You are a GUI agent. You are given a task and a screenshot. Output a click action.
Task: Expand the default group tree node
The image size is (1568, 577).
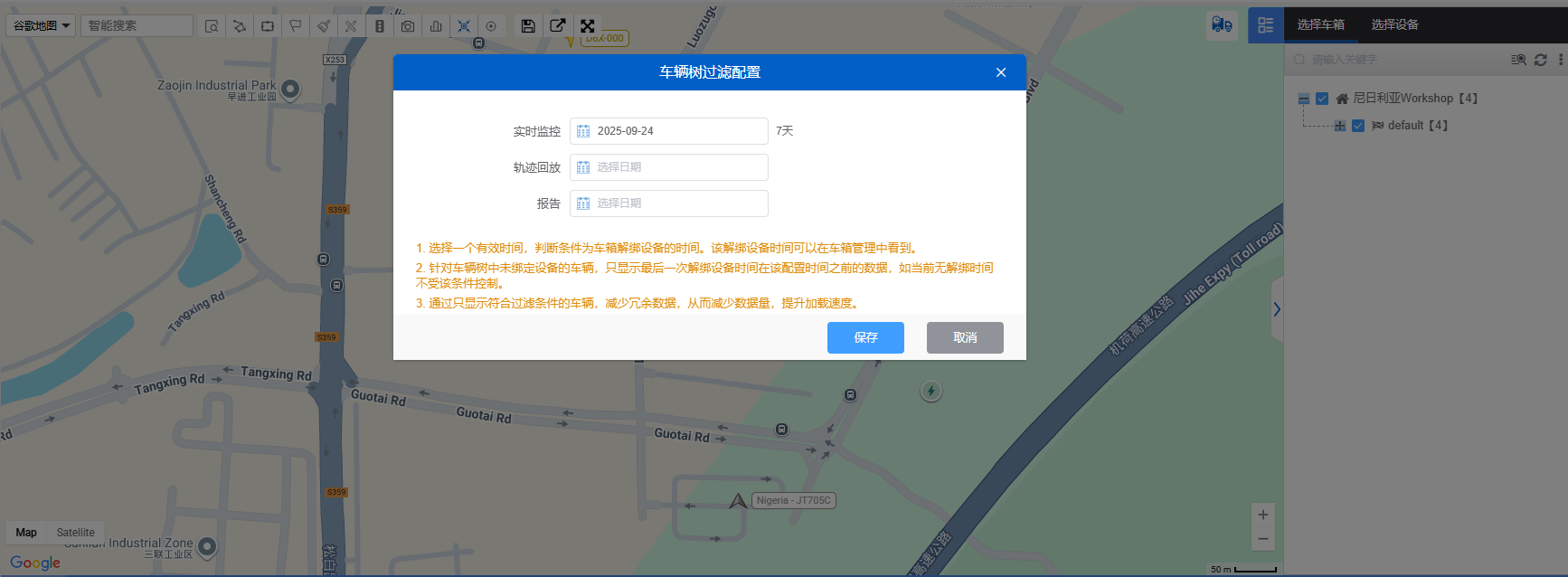[x=1340, y=126]
